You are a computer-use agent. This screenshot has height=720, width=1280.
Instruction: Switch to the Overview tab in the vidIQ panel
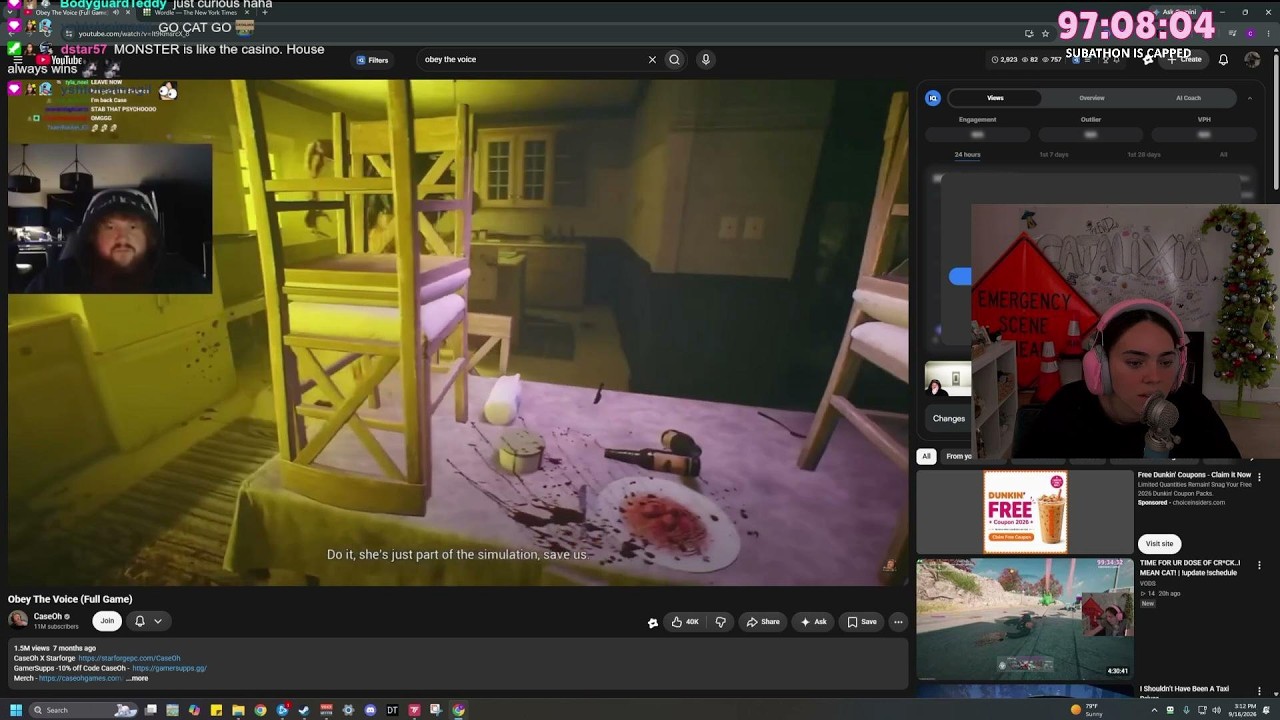point(1092,98)
